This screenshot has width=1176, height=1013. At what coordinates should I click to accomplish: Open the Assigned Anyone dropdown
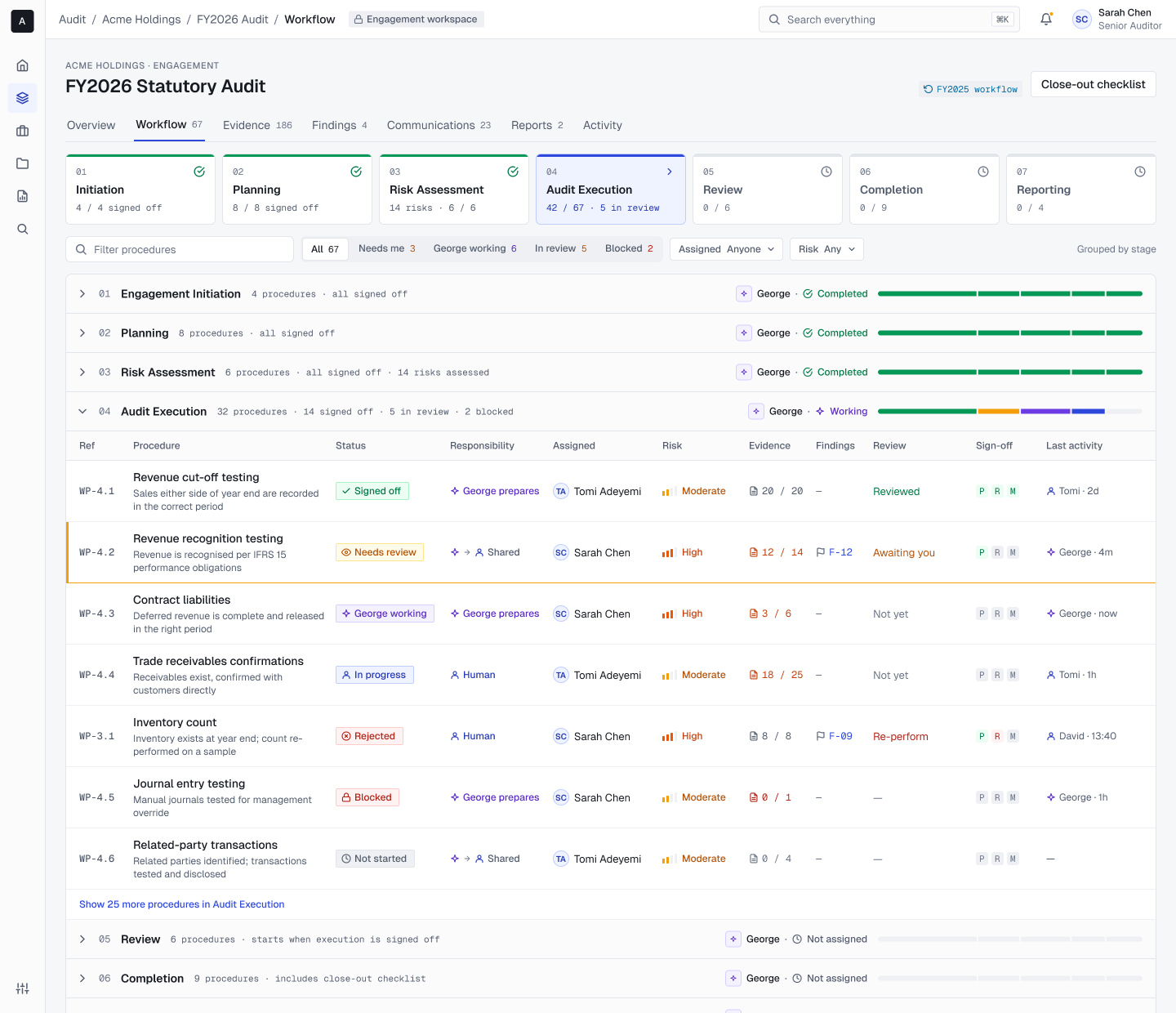726,249
